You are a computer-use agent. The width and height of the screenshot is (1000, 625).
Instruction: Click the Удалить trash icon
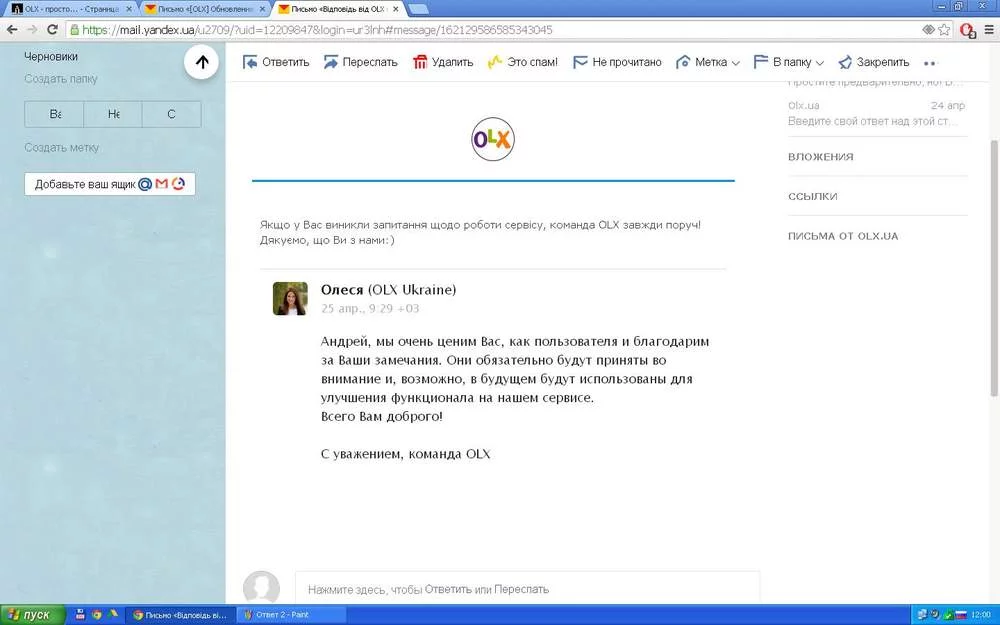[421, 62]
